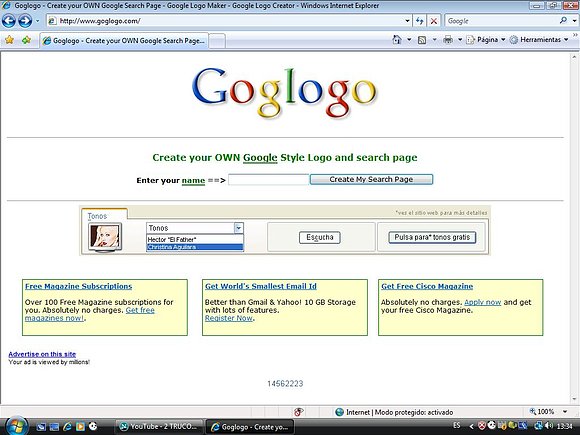Open the Favorites Center star icon
The image size is (580, 435).
pyautogui.click(x=9, y=40)
